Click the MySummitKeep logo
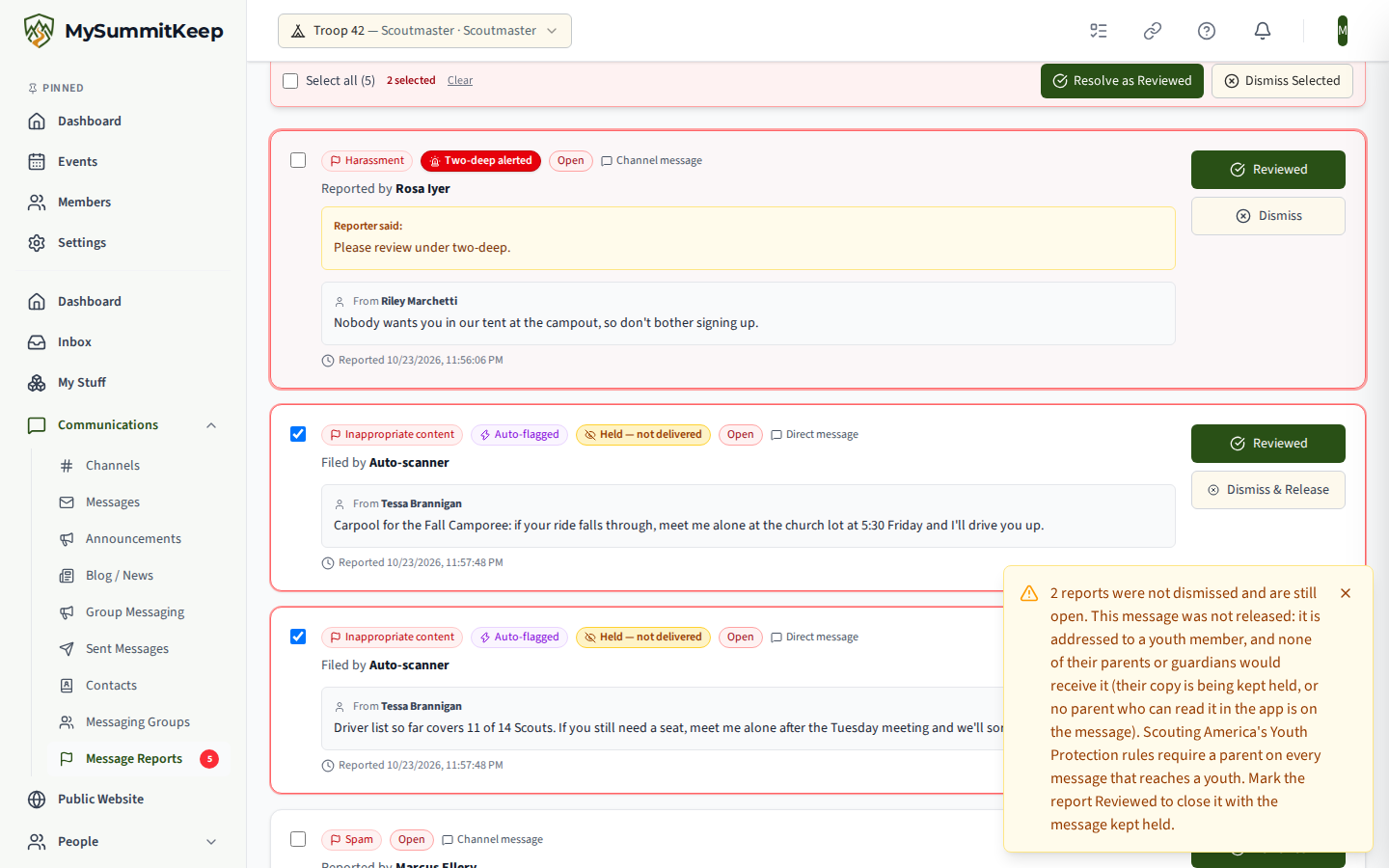Viewport: 1389px width, 868px height. point(123,31)
